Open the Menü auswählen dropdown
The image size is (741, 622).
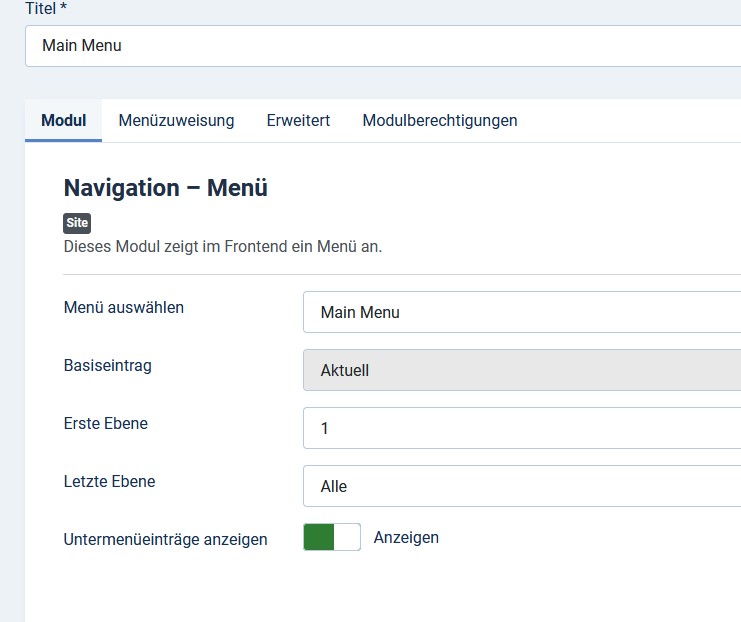point(522,312)
